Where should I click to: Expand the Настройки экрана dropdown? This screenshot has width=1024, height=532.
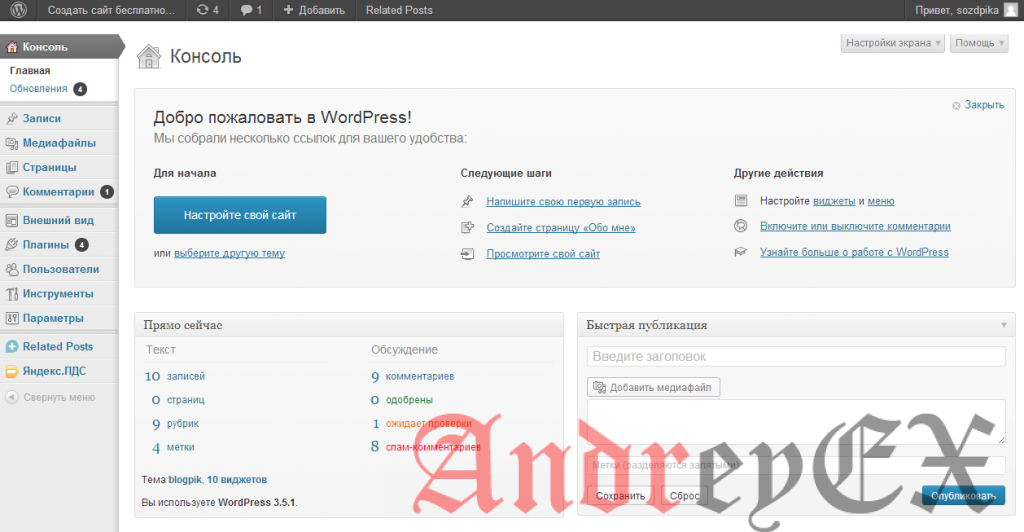pos(893,43)
